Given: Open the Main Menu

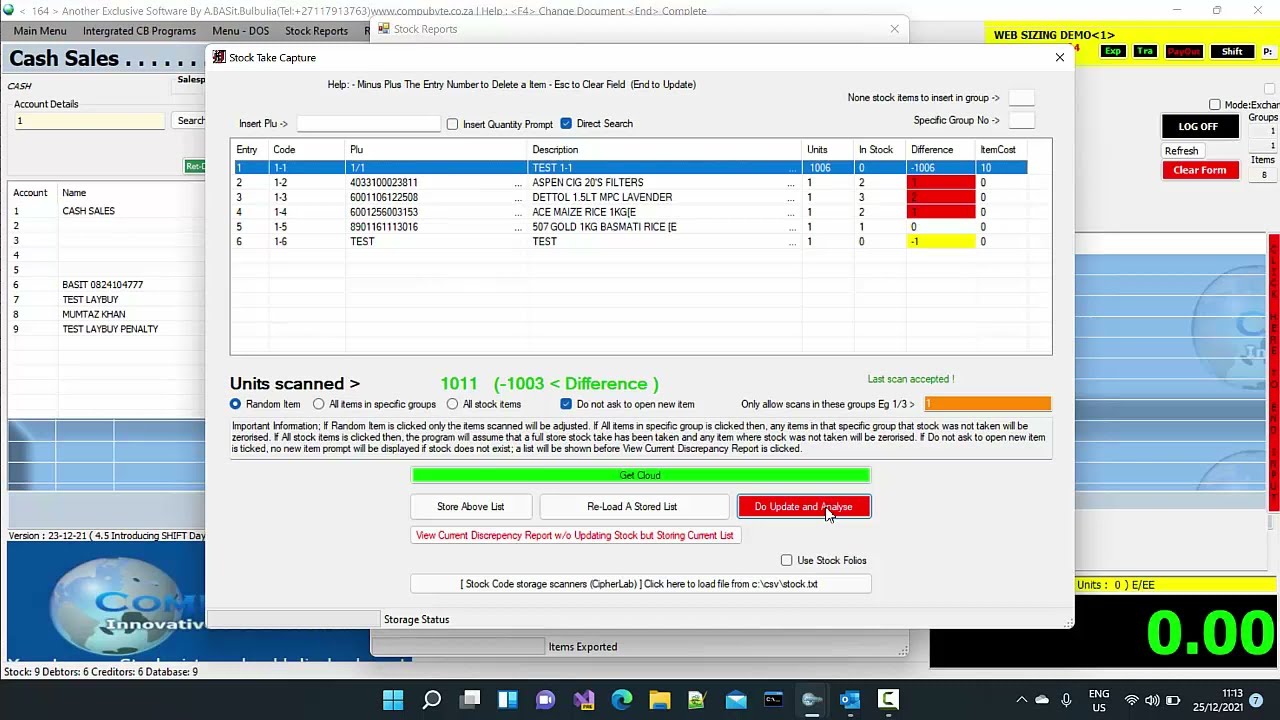Looking at the screenshot, I should 40,31.
